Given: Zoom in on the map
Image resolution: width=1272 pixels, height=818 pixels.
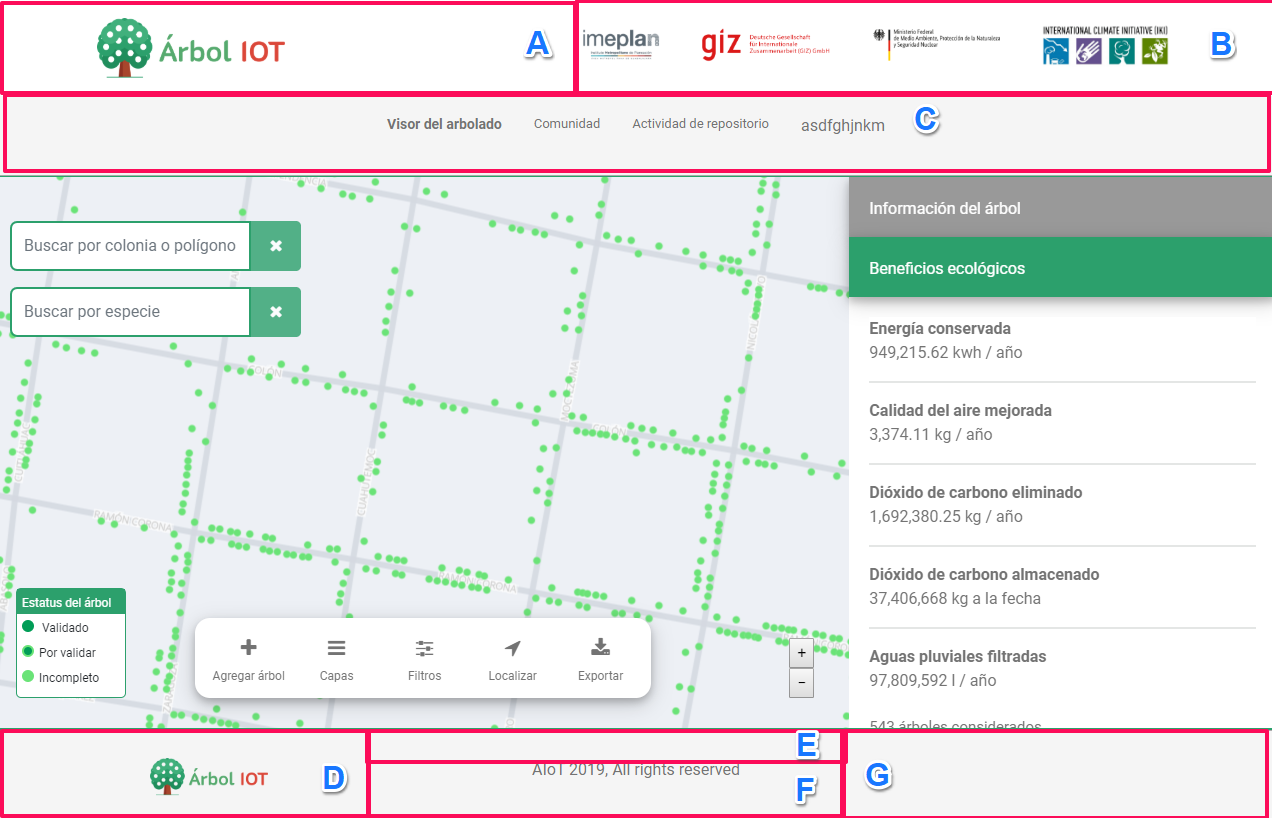Looking at the screenshot, I should pyautogui.click(x=801, y=653).
